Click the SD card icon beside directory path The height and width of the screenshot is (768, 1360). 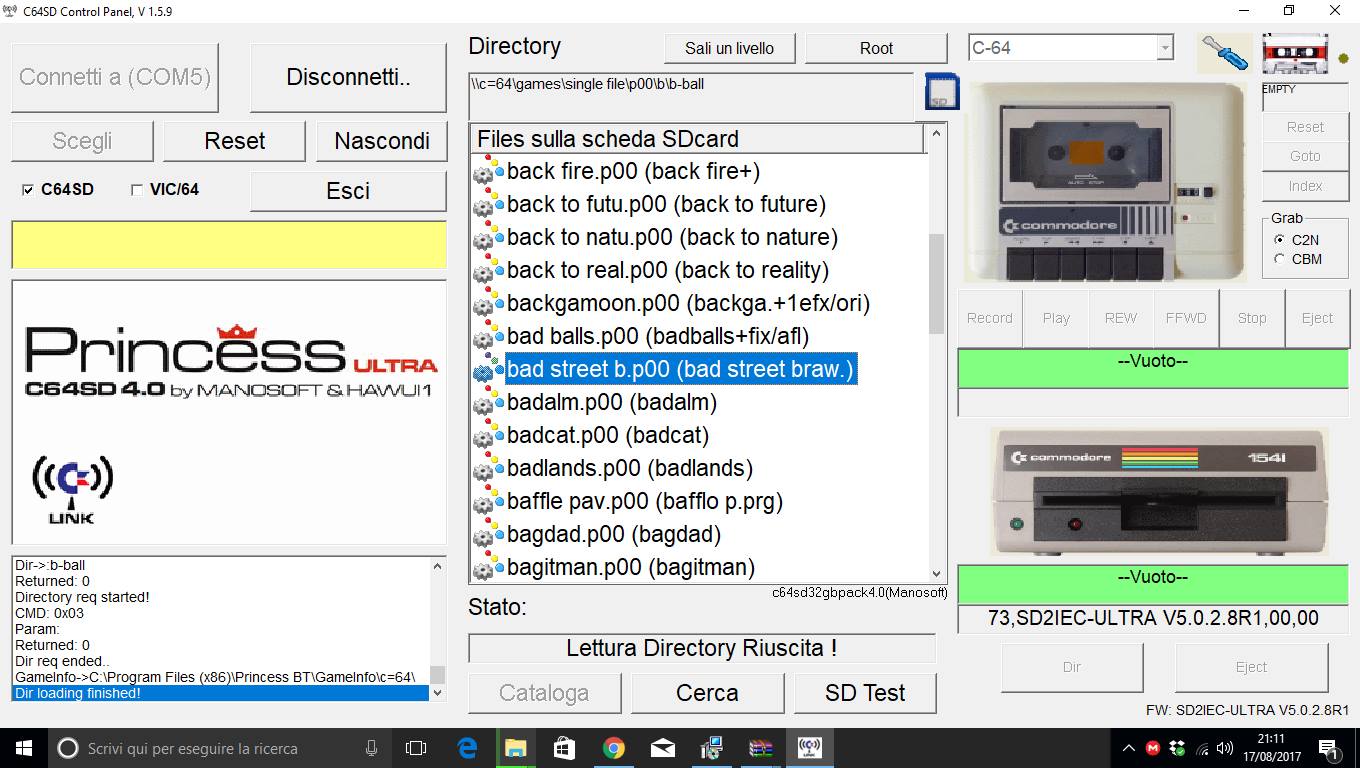tap(942, 91)
